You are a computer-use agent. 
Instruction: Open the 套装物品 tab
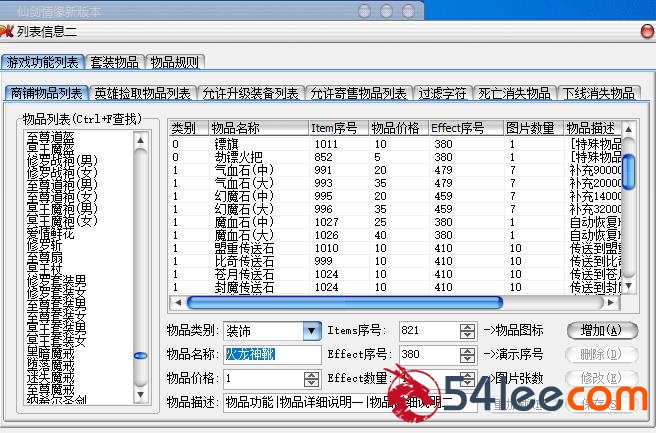click(115, 62)
